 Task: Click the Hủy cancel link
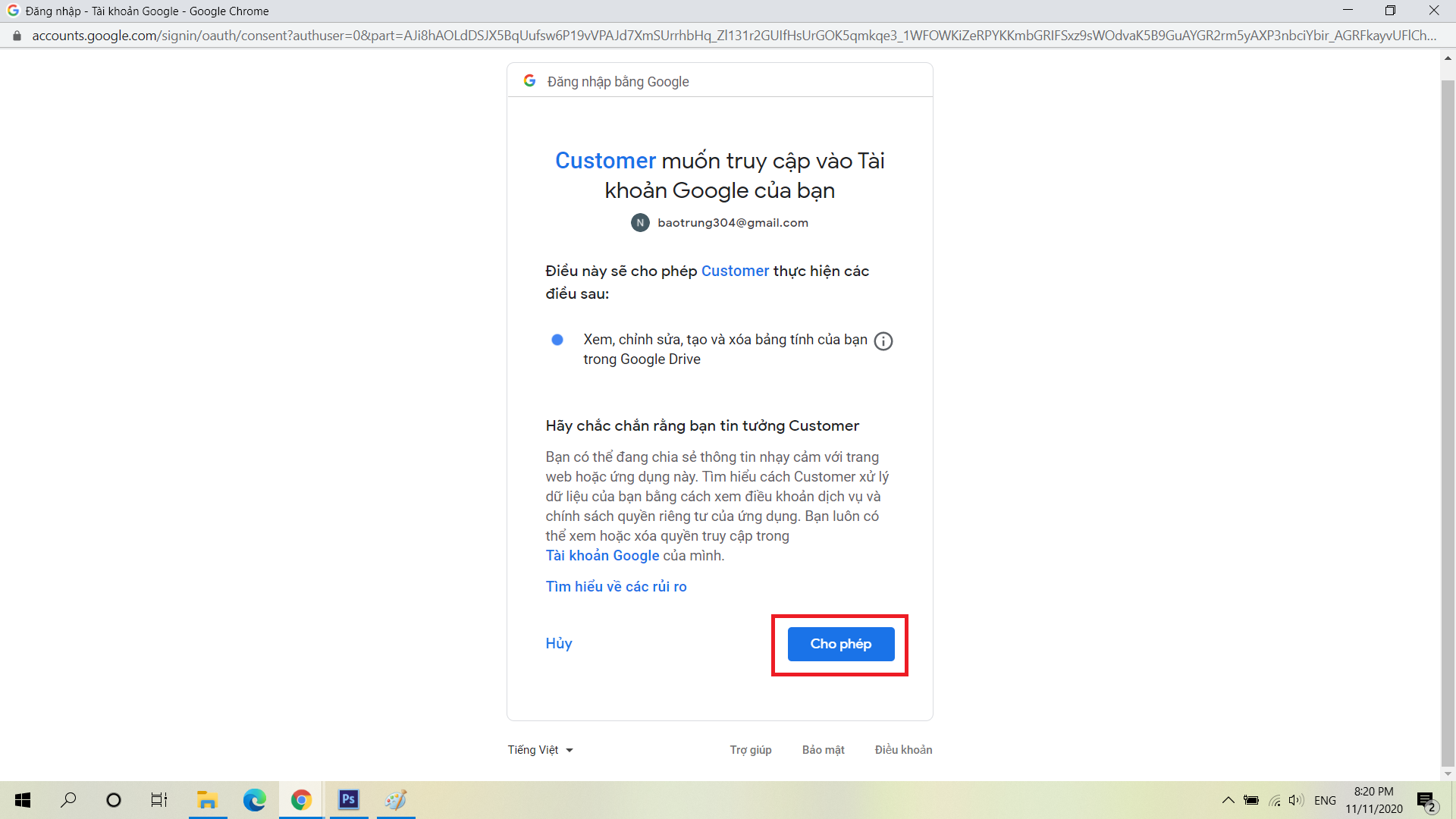pos(559,644)
